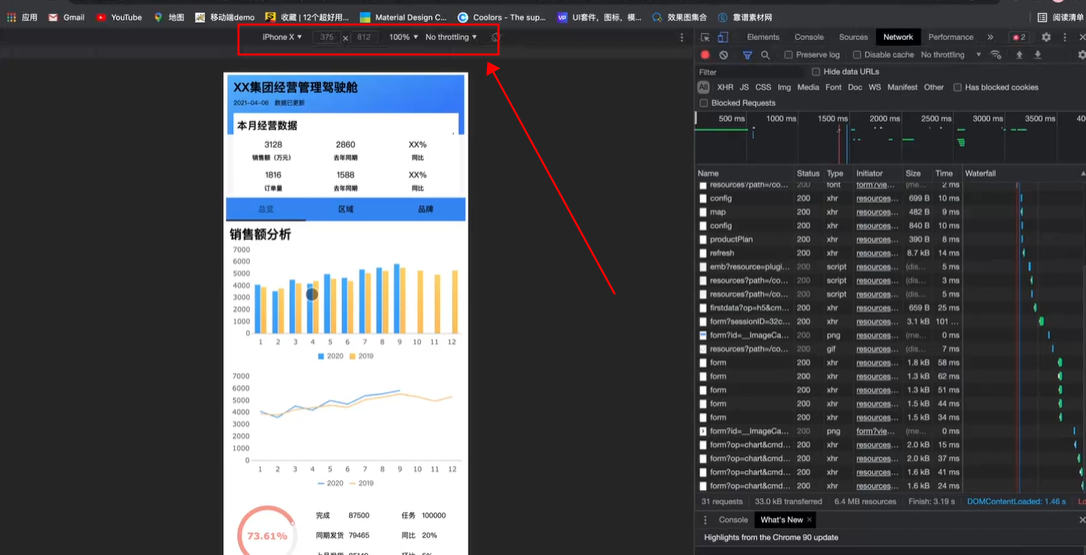Switch to the Performance tab
The width and height of the screenshot is (1086, 555).
[950, 37]
